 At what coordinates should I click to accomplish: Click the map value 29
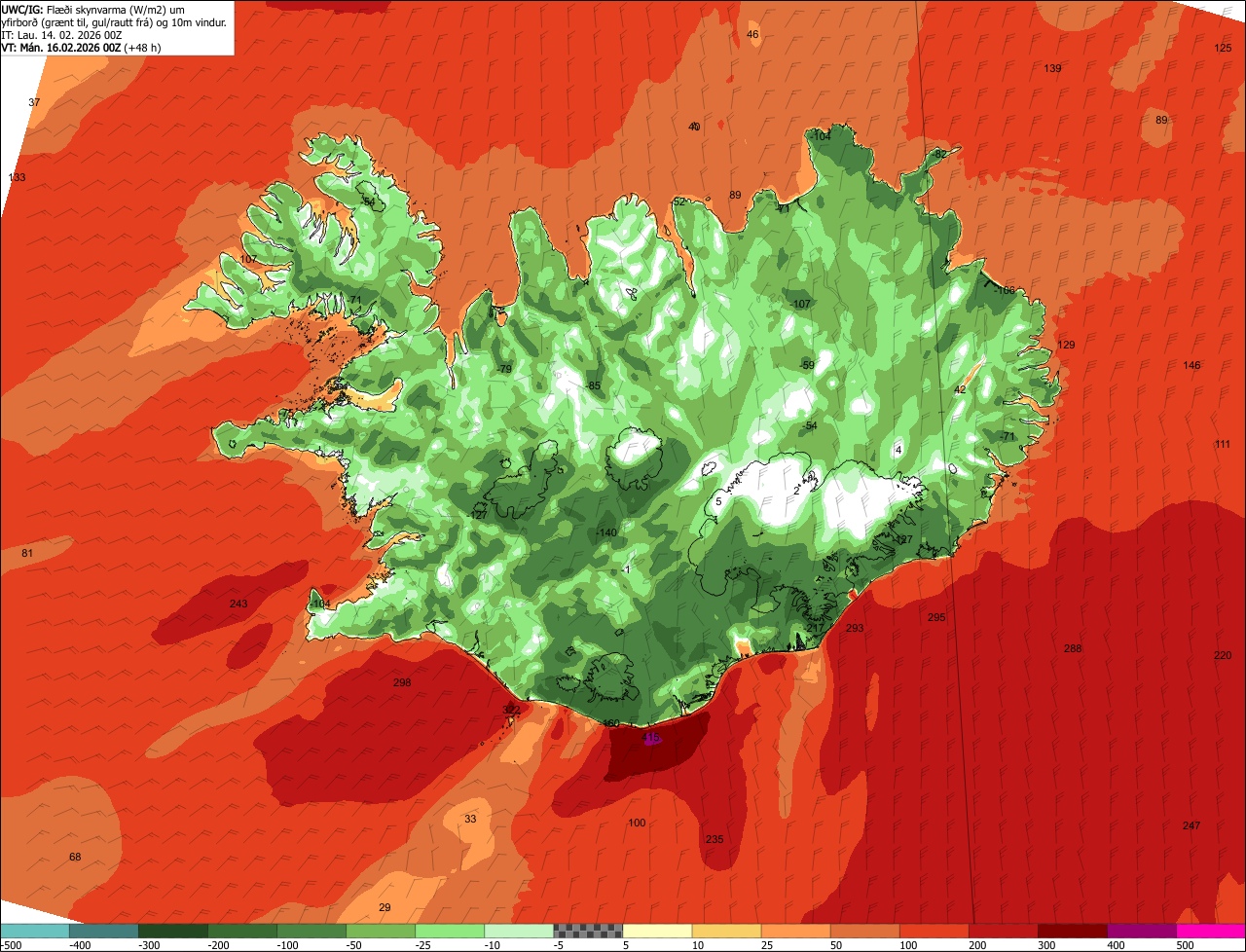coord(385,907)
